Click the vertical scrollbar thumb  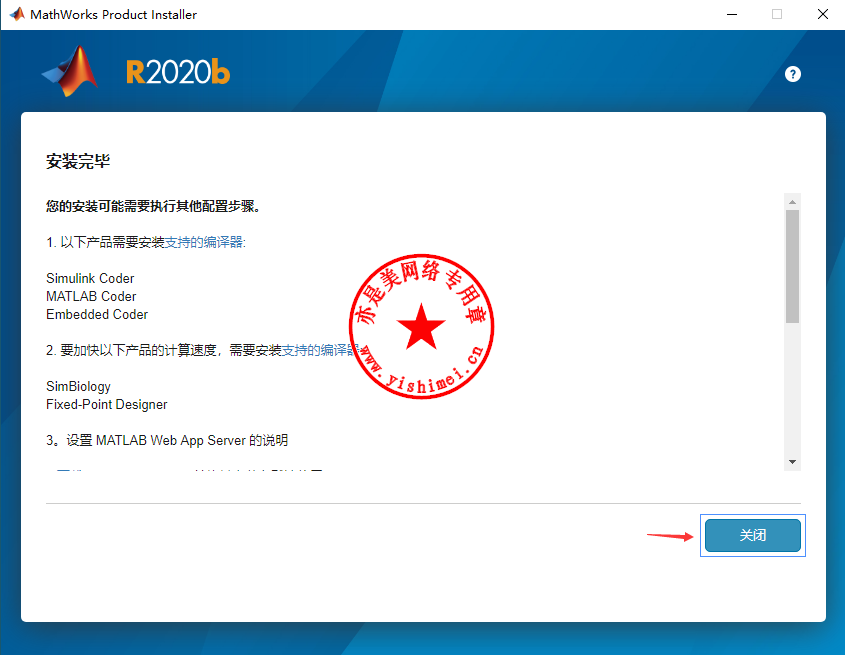point(792,265)
